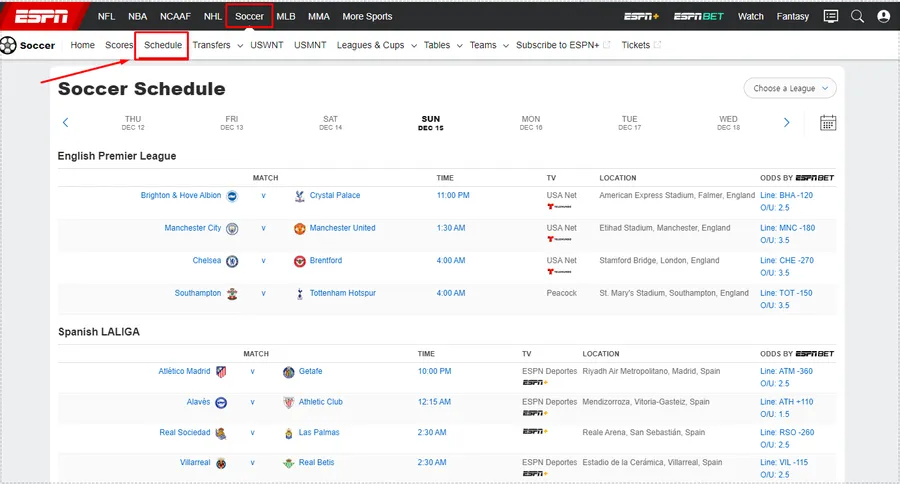
Task: Click the Chelsea crest
Action: coord(232,261)
